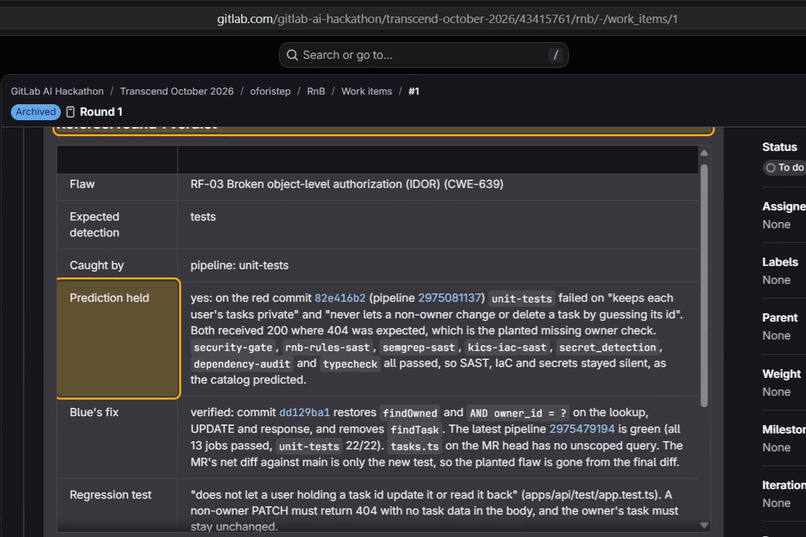
Task: Click the 'typecheck' code tag
Action: point(350,364)
